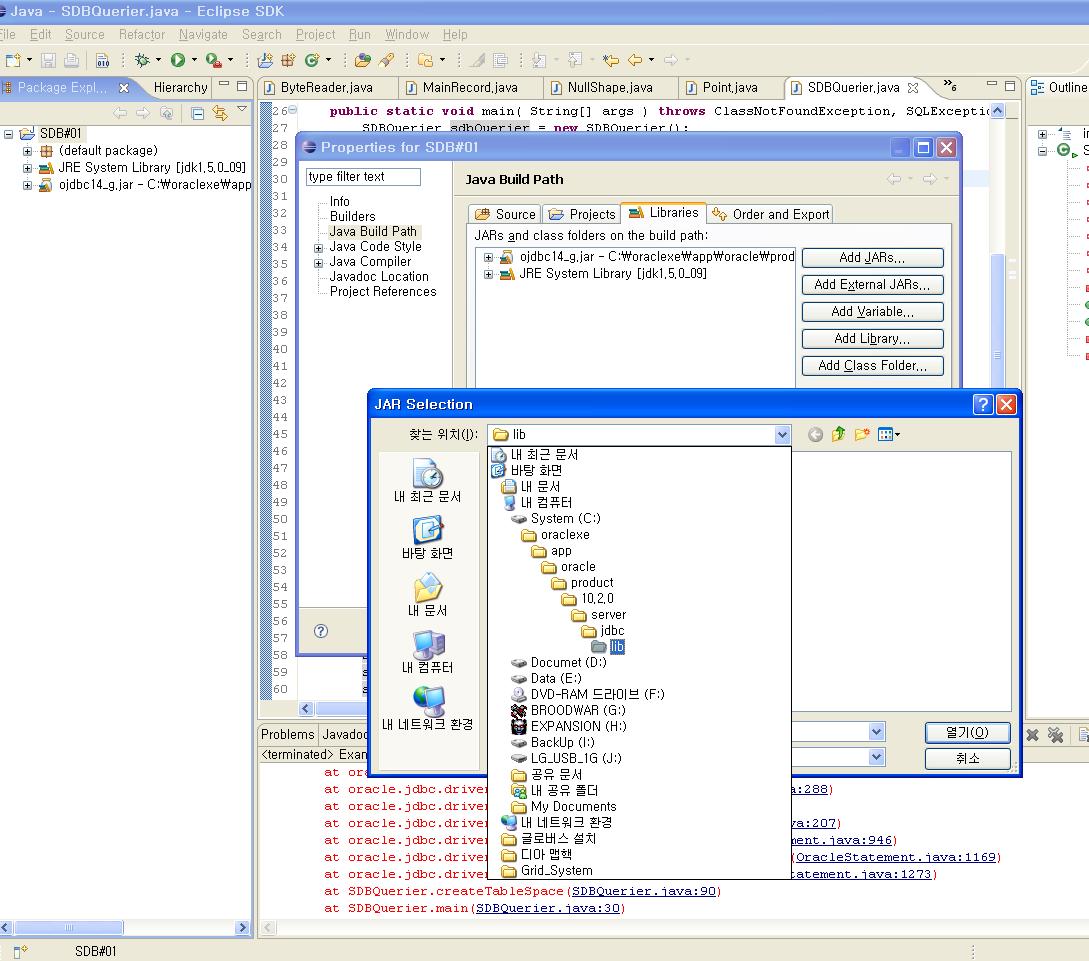Image resolution: width=1089 pixels, height=961 pixels.
Task: Open the Navigate menu
Action: pyautogui.click(x=203, y=35)
